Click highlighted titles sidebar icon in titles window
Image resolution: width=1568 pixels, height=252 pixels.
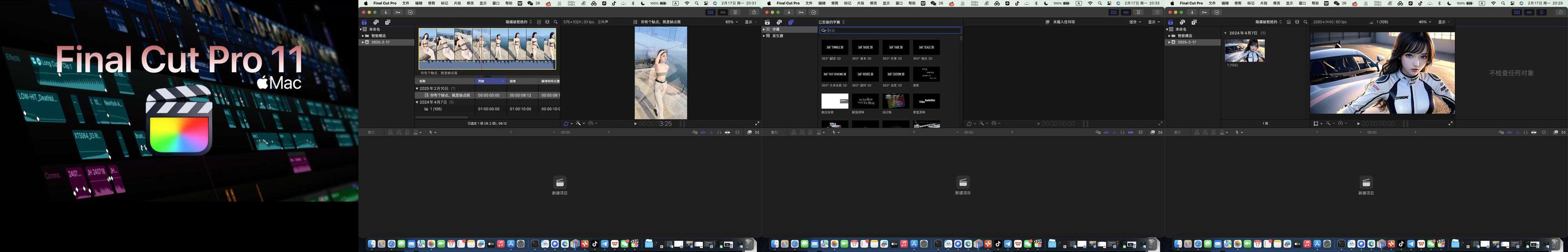tap(791, 22)
